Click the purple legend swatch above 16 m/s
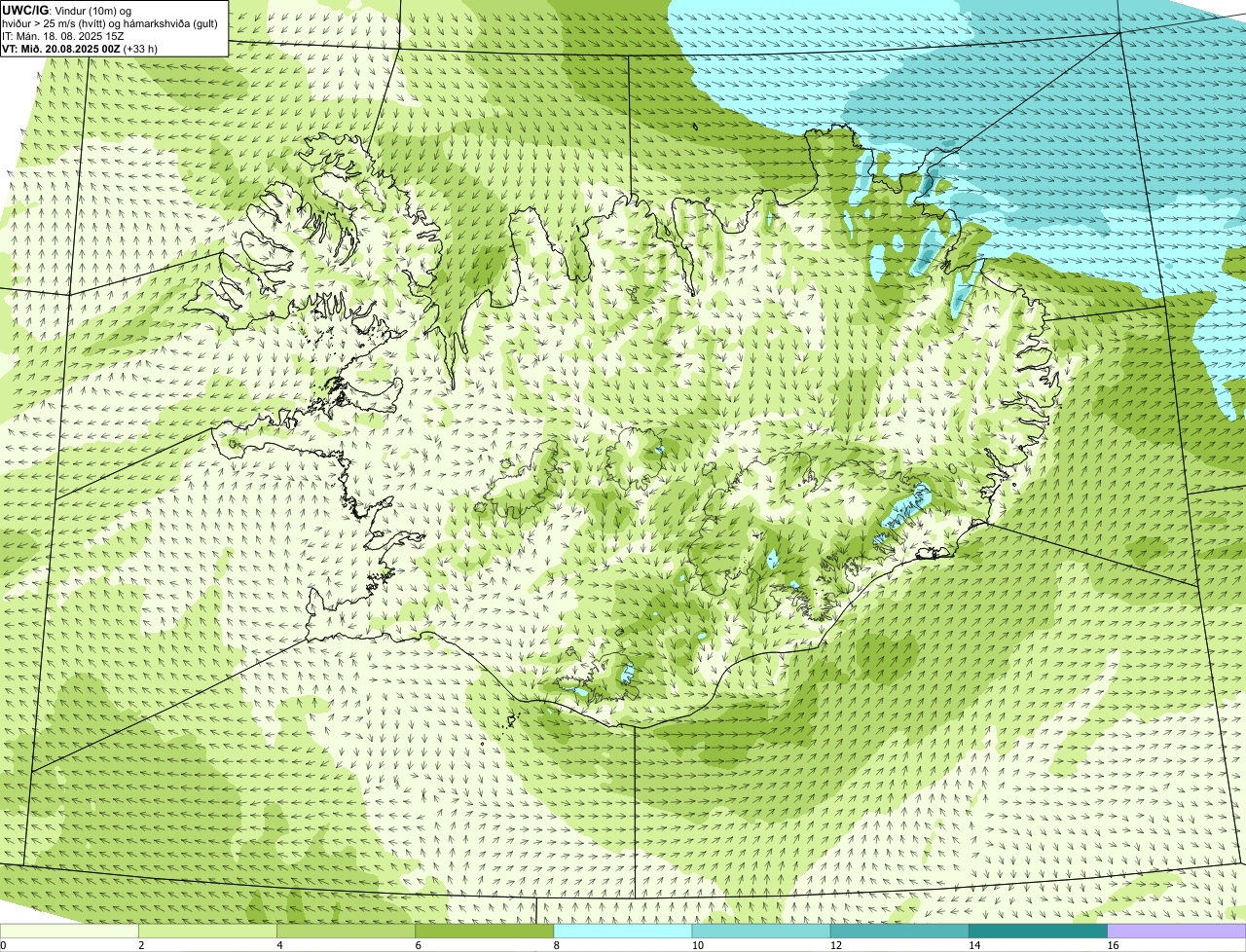1246x952 pixels. (x=1176, y=932)
